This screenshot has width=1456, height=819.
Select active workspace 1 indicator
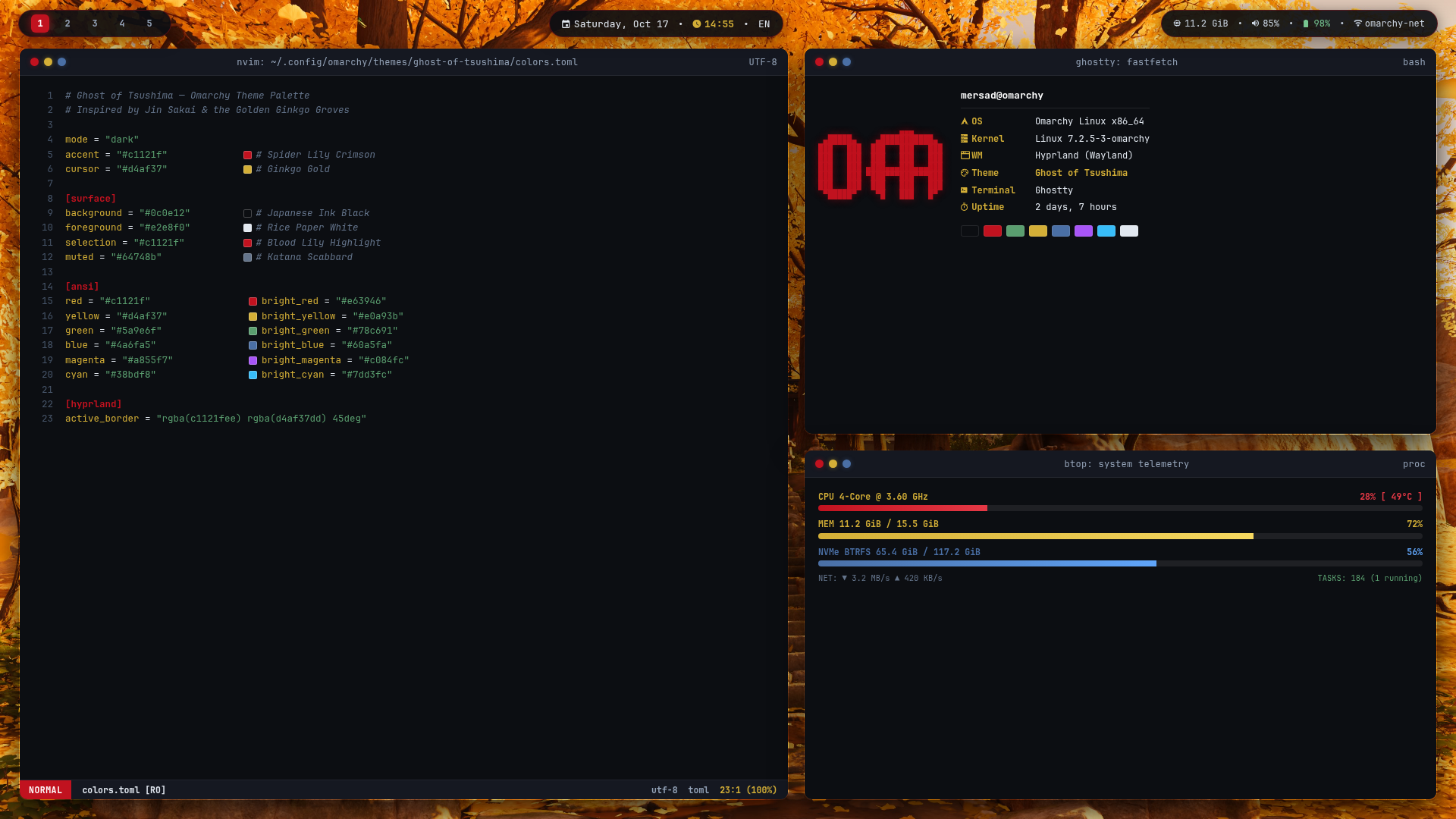[40, 24]
